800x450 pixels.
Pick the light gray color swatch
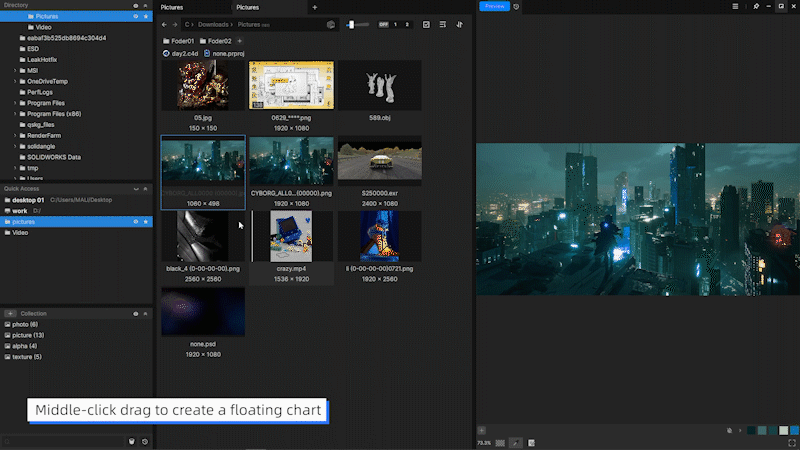click(783, 431)
